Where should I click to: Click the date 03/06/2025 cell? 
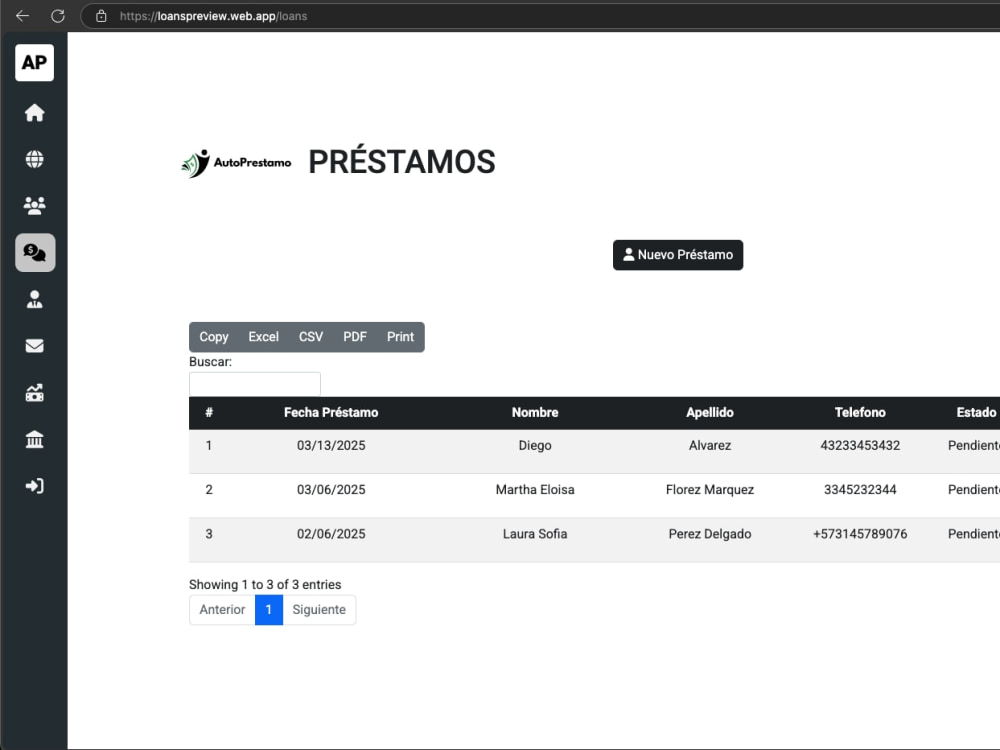click(x=331, y=490)
